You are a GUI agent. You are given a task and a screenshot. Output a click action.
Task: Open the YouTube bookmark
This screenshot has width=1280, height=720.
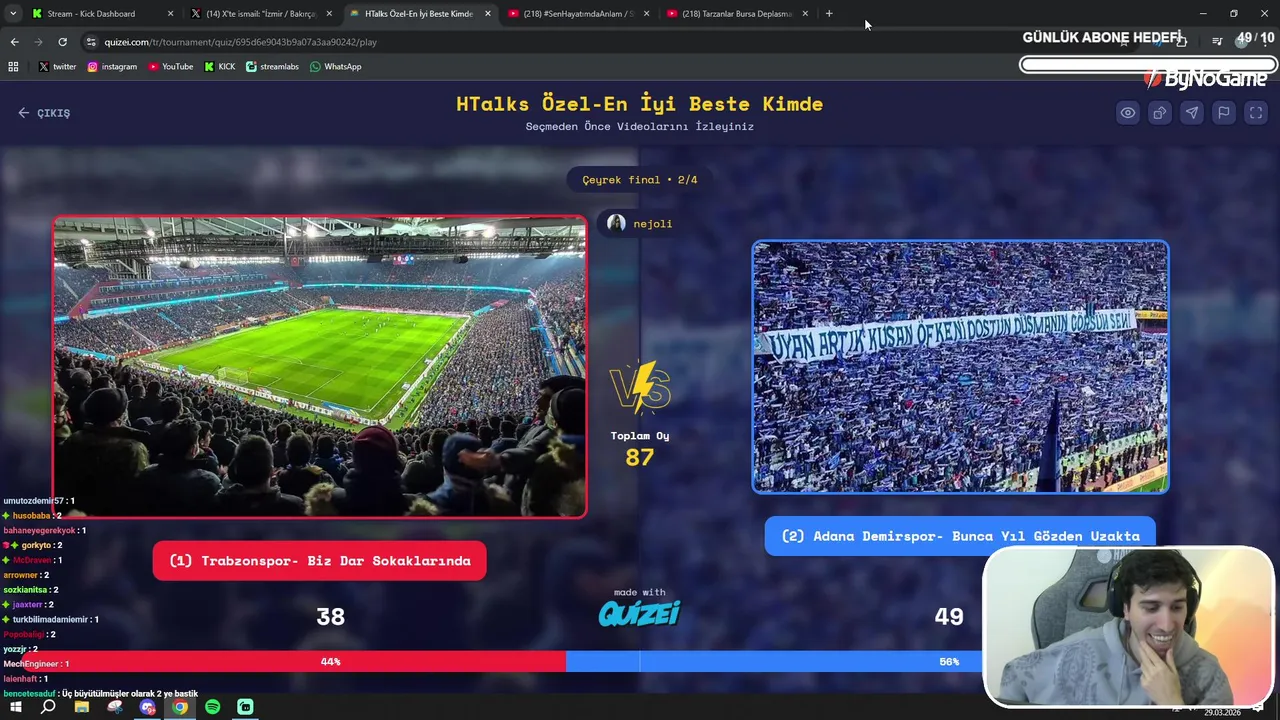coord(170,66)
